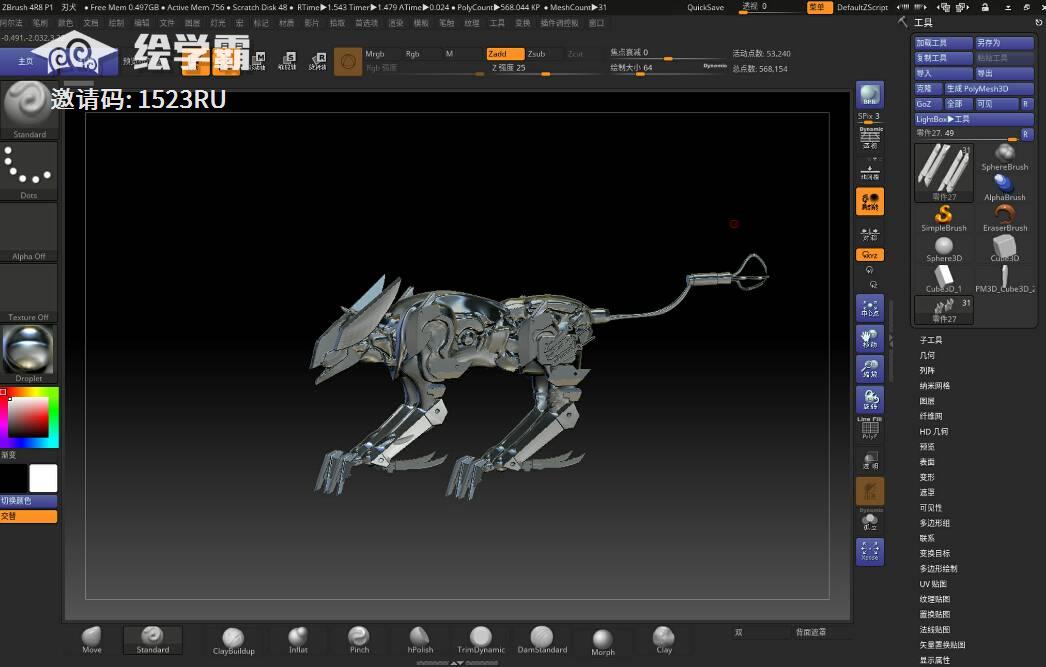Image resolution: width=1046 pixels, height=667 pixels.
Task: Adjust the 绘制大小 64 slider
Action: tap(668, 68)
